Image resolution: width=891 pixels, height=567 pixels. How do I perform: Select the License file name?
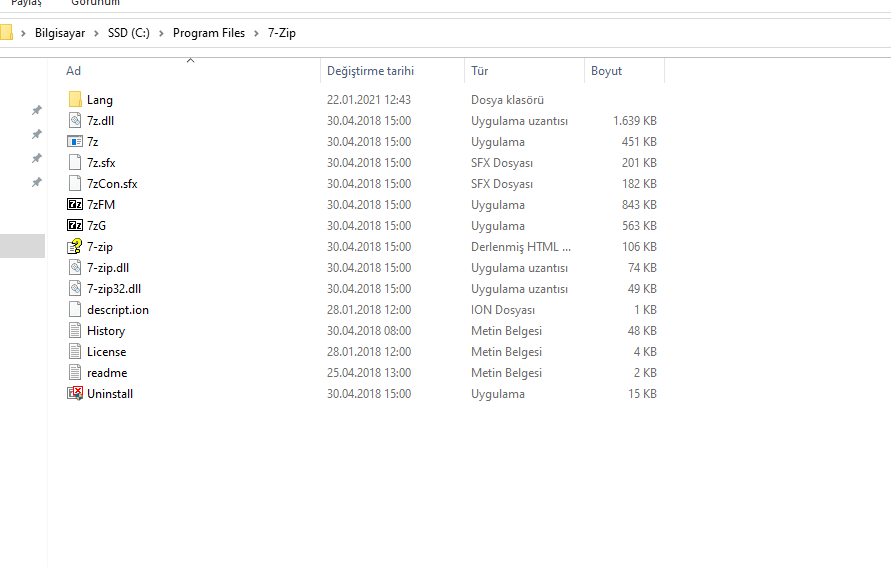106,352
